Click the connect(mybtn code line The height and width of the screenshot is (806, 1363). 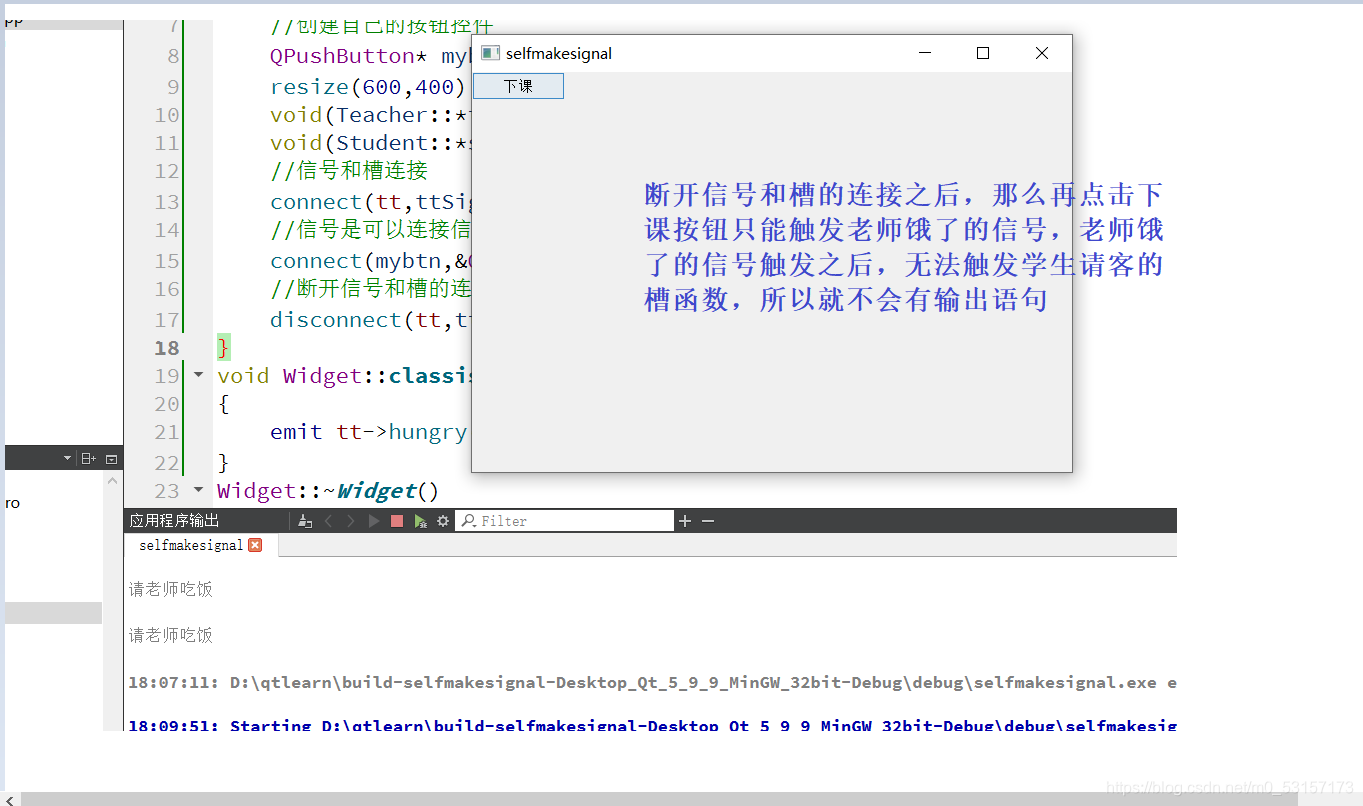point(370,261)
